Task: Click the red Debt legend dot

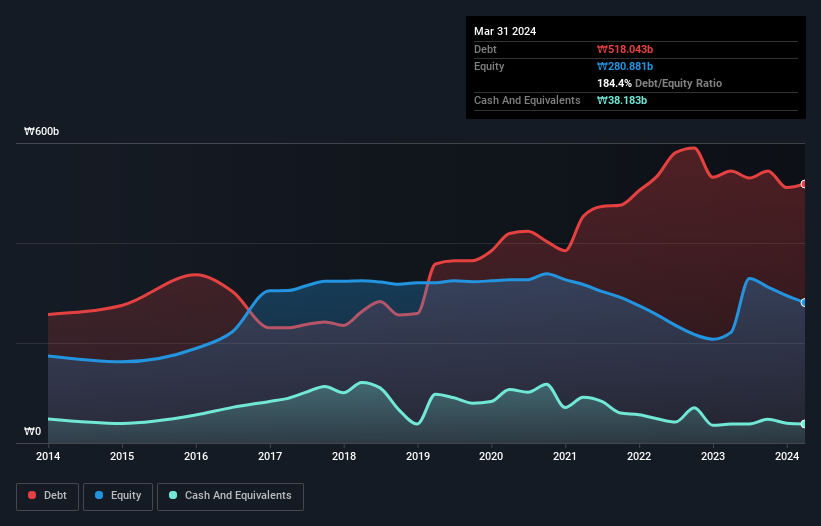Action: 32,495
